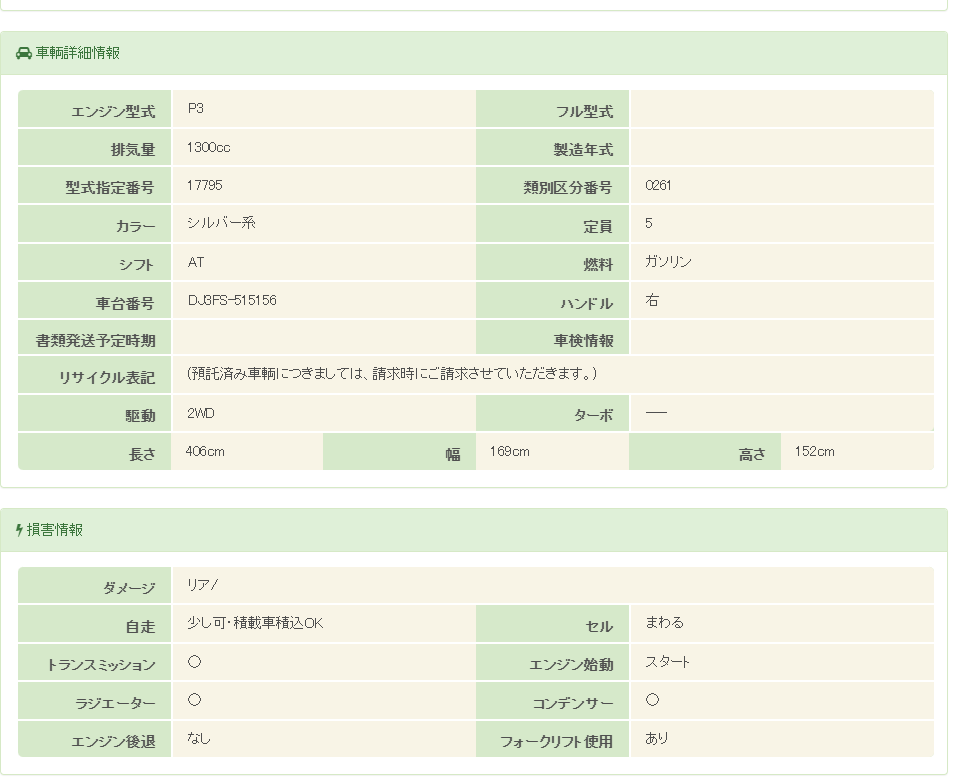Select the 自走 value 少し可・積載車積込OK
This screenshot has height=777, width=958.
pyautogui.click(x=255, y=623)
